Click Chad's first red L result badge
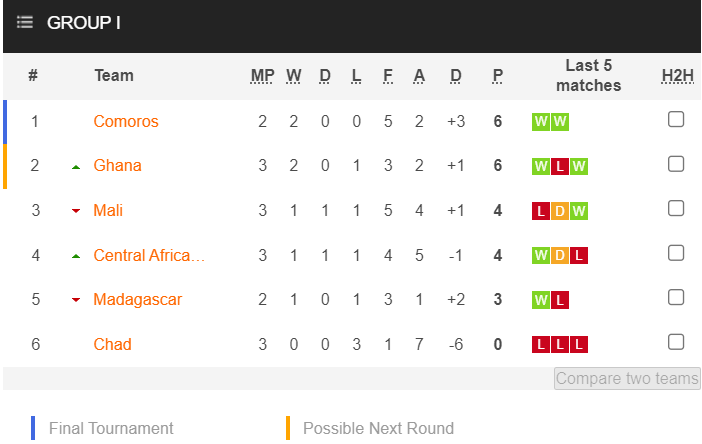The height and width of the screenshot is (444, 702). (541, 345)
